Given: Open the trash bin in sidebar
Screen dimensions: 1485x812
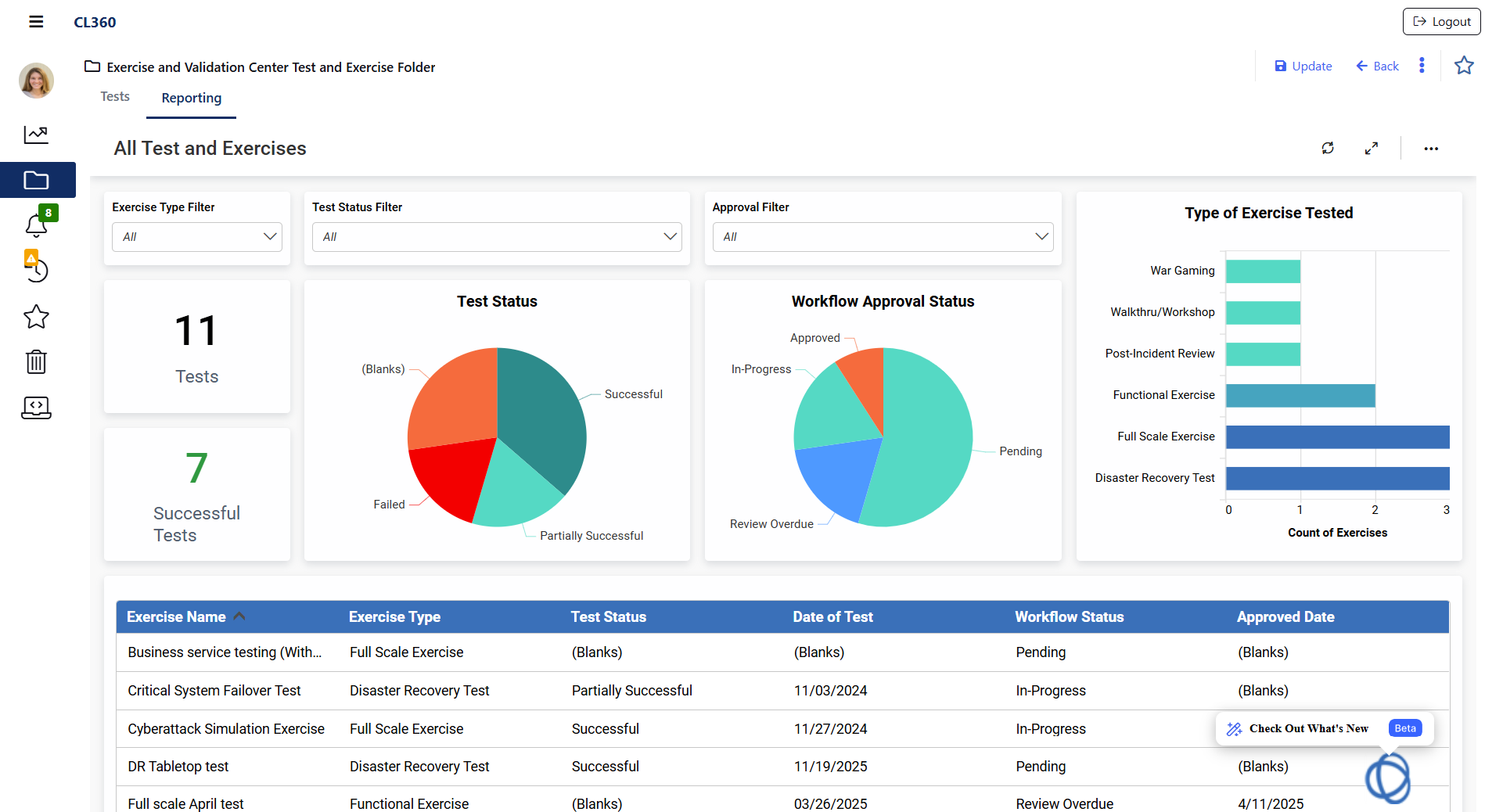Looking at the screenshot, I should [x=36, y=361].
